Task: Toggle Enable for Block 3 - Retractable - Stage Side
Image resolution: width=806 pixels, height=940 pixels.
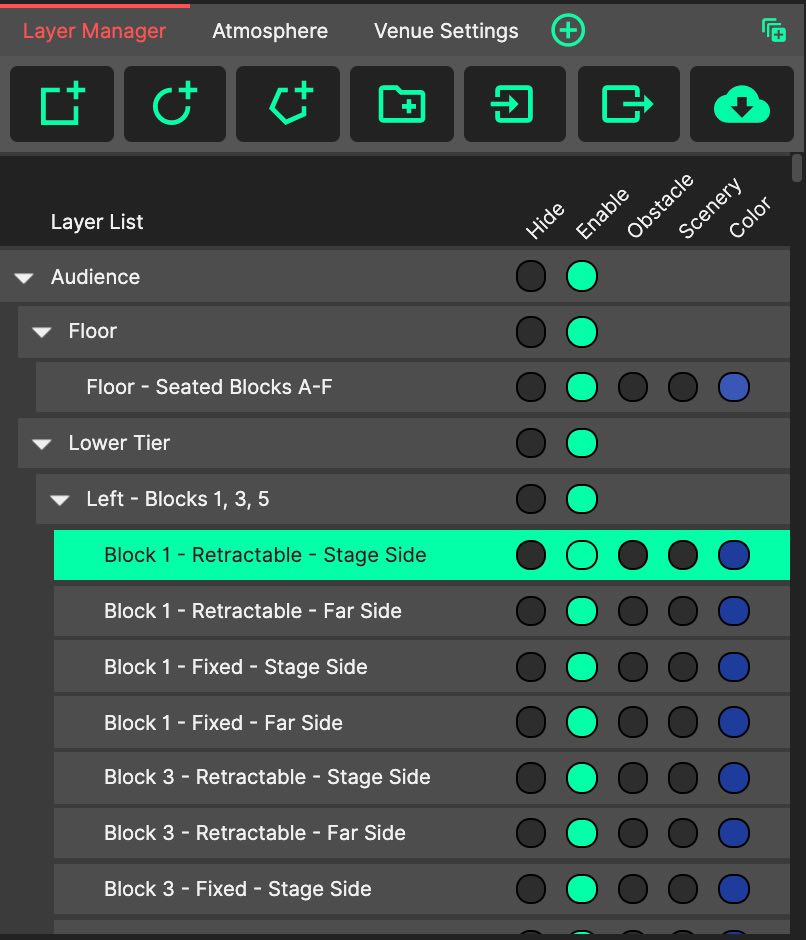Action: [582, 778]
